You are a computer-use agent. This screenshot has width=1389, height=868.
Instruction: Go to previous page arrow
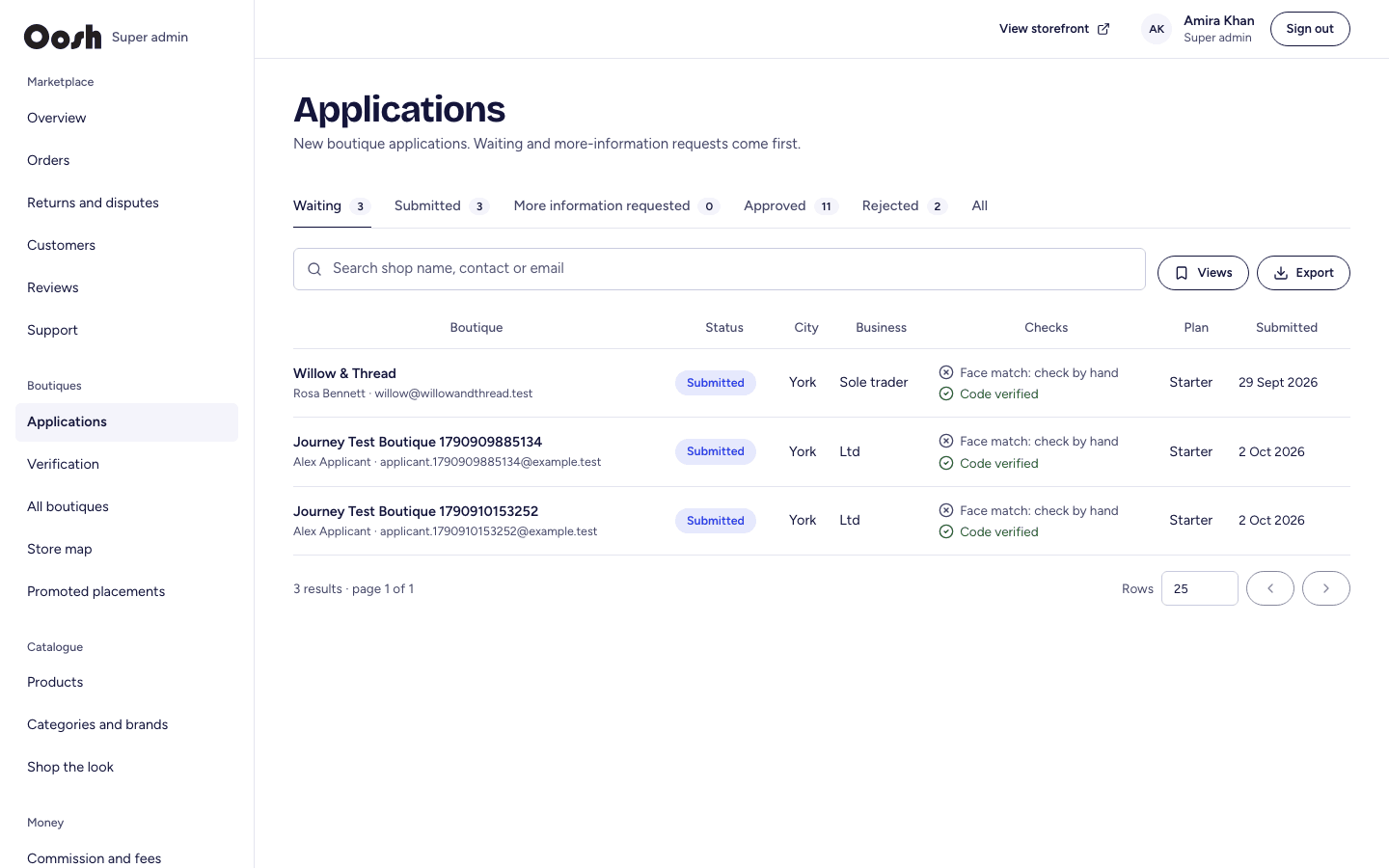[x=1270, y=588]
